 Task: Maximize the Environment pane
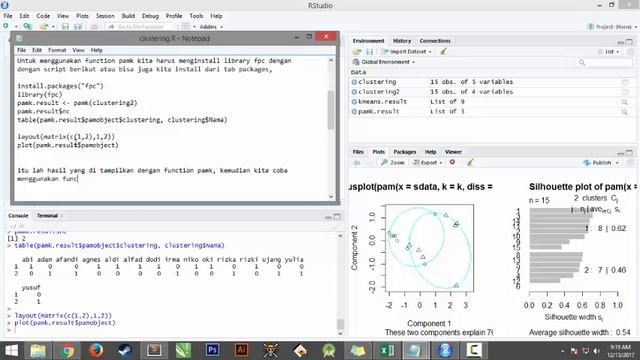[629, 42]
